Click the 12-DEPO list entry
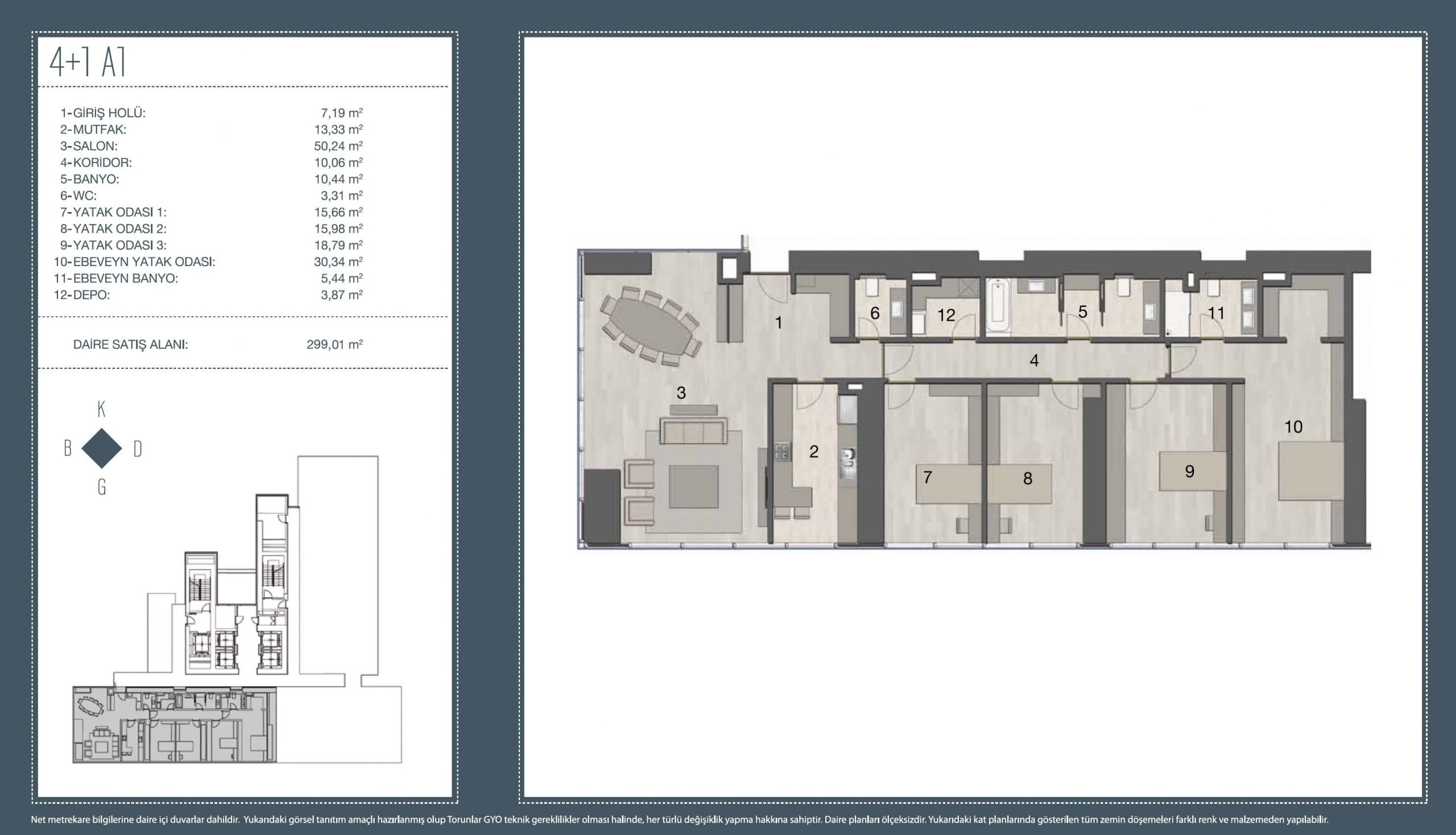Screen dimensions: 1456x835 82,296
